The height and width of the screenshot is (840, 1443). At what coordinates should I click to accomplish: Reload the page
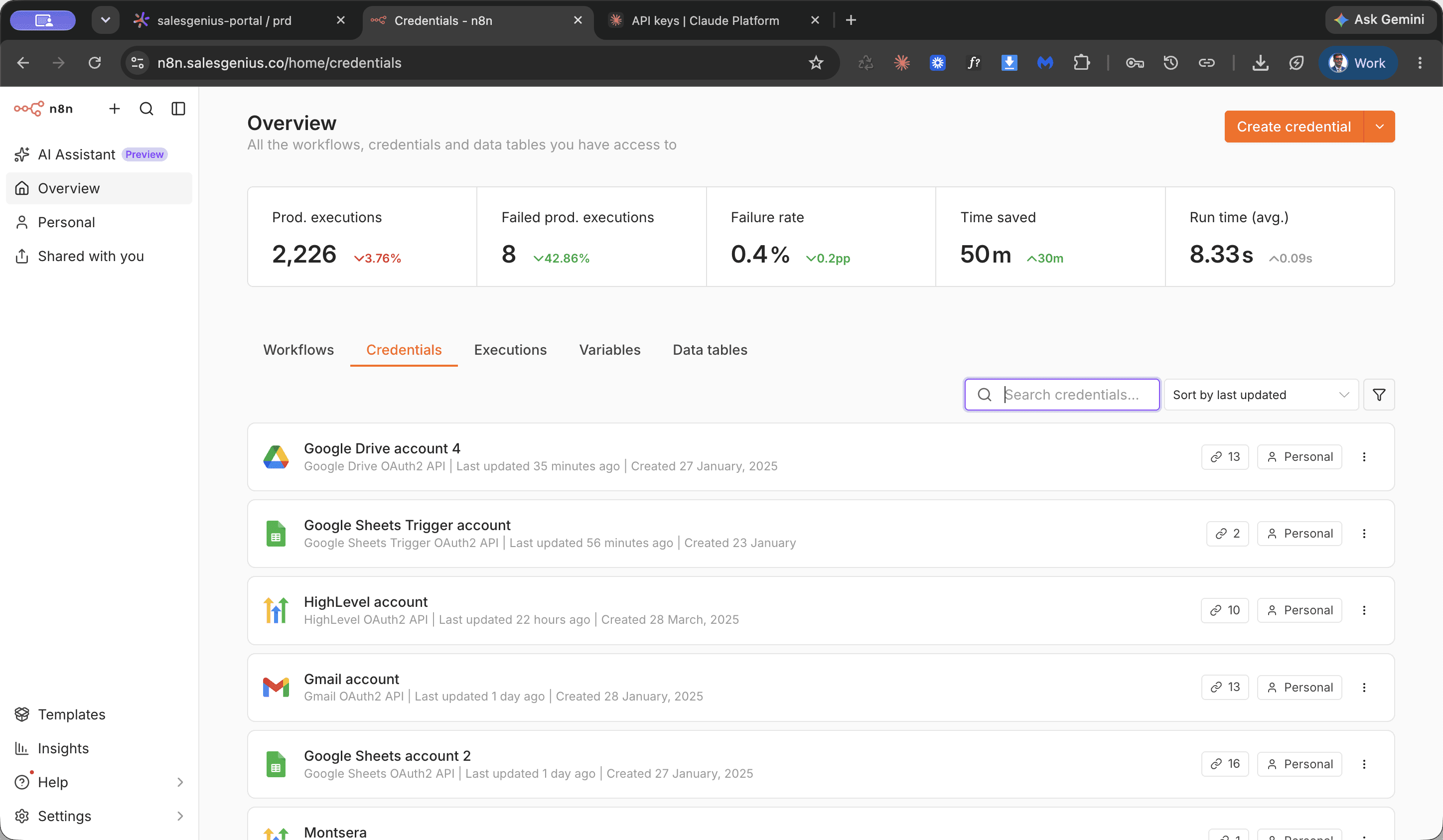(95, 63)
